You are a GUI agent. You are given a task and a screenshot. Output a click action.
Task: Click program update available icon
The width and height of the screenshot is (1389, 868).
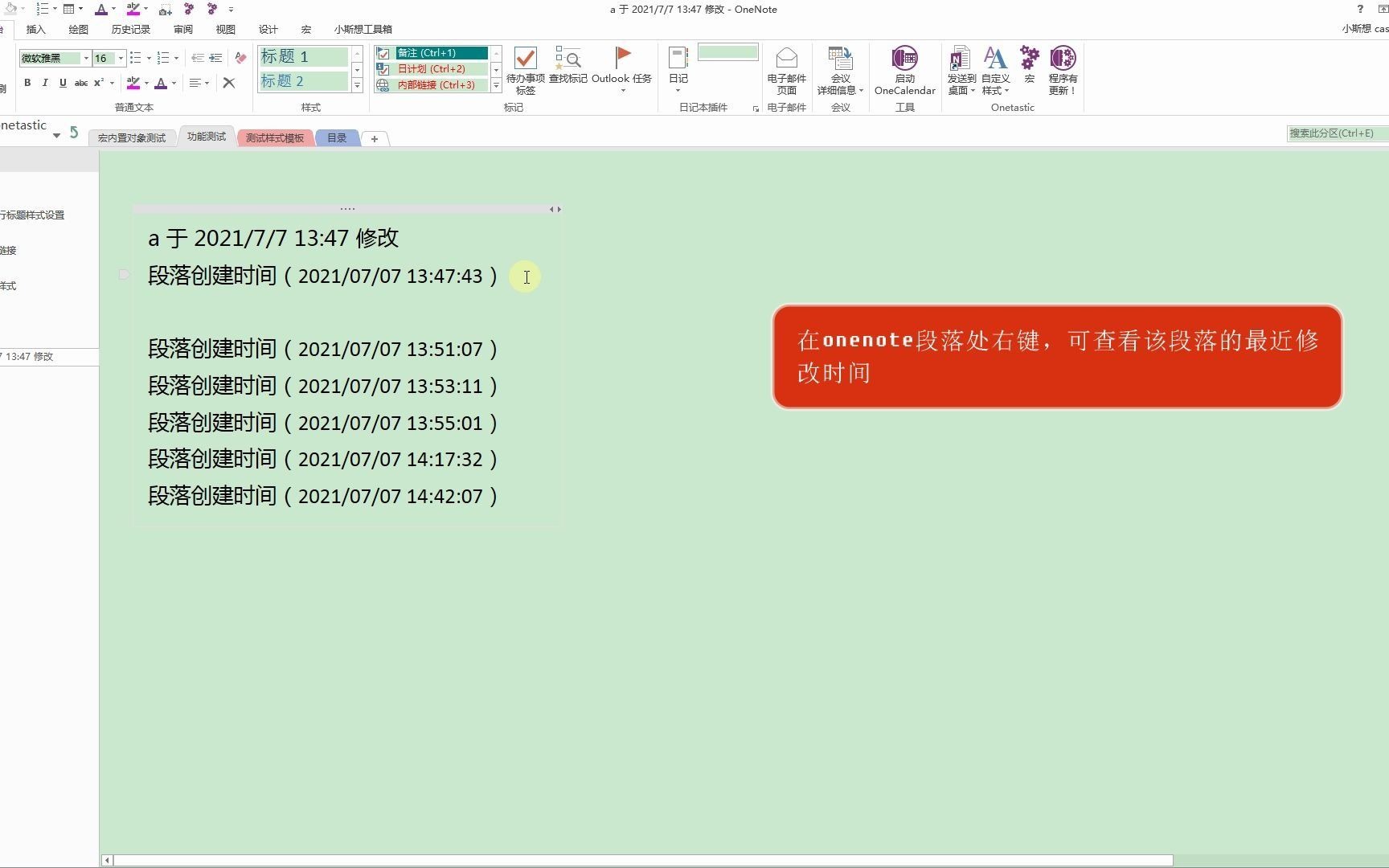[1063, 58]
